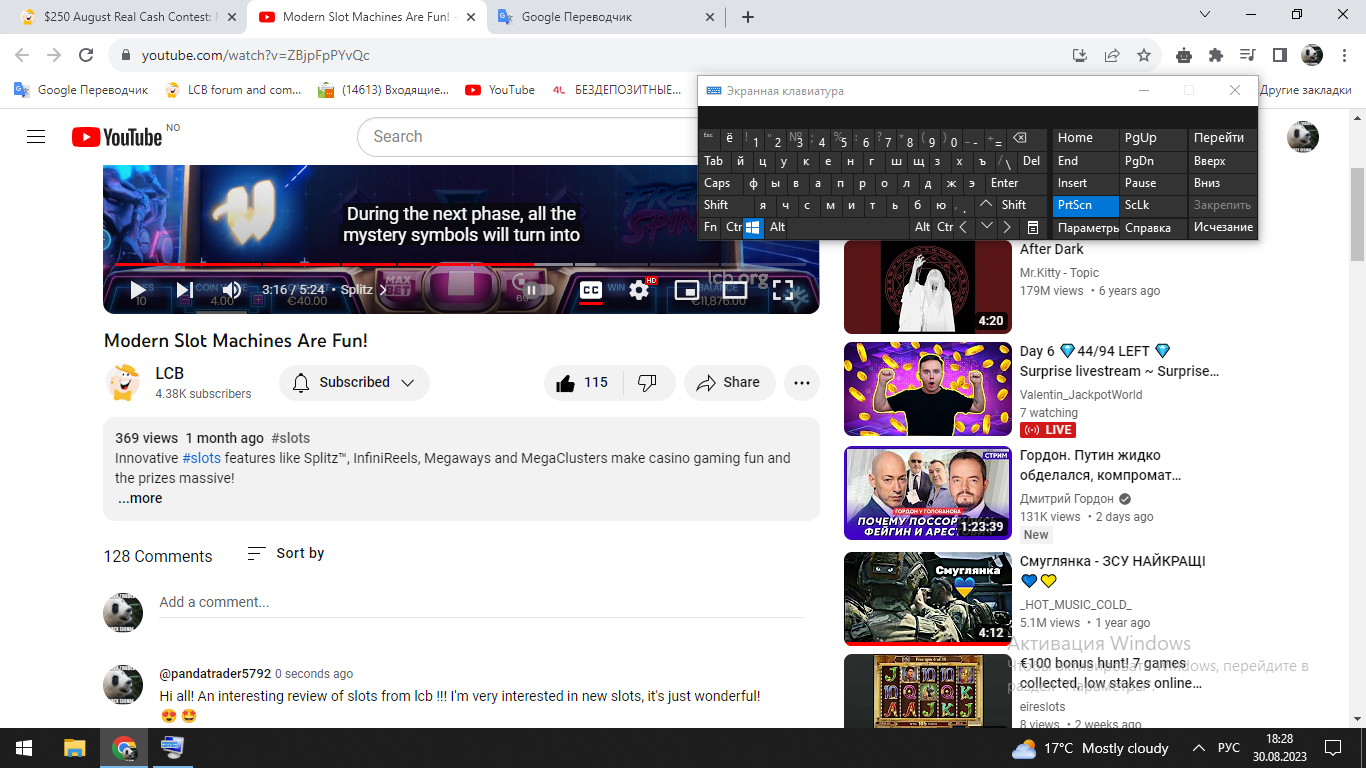The image size is (1366, 768).
Task: Bookmark this page with star
Action: pos(1144,55)
